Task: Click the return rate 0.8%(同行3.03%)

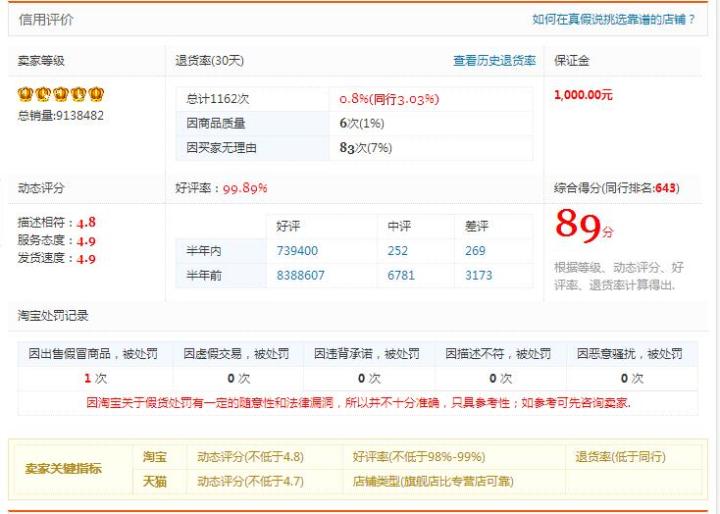Action: click(389, 99)
